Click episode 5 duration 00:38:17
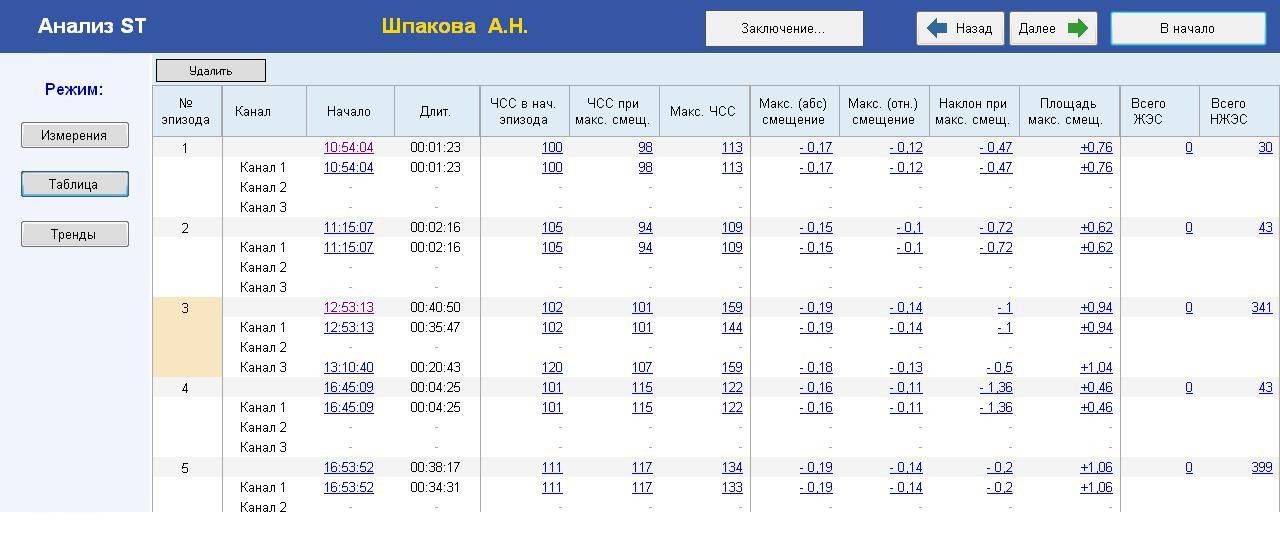The image size is (1280, 540). coord(435,468)
